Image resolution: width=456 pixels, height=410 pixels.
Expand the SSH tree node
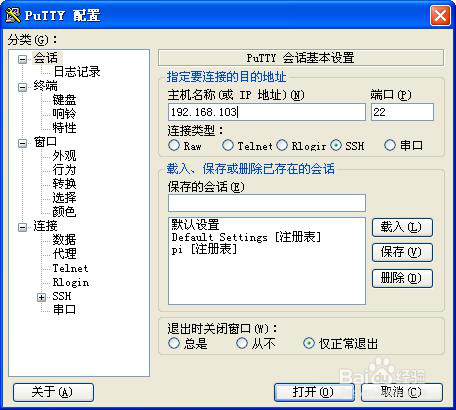tap(41, 297)
